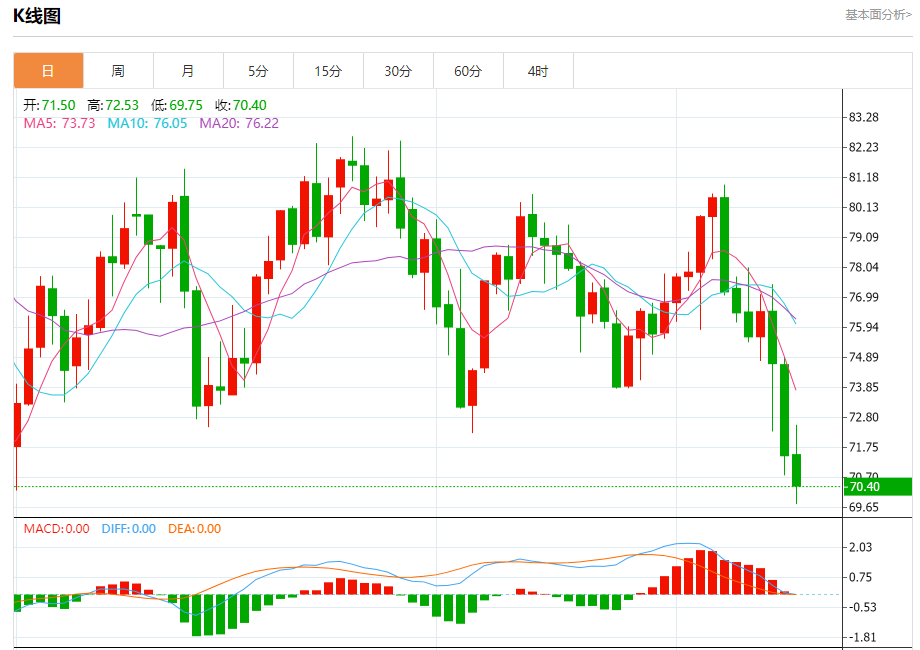The height and width of the screenshot is (650, 920).
Task: Click the last green candlestick near 70.40
Action: pyautogui.click(x=796, y=470)
